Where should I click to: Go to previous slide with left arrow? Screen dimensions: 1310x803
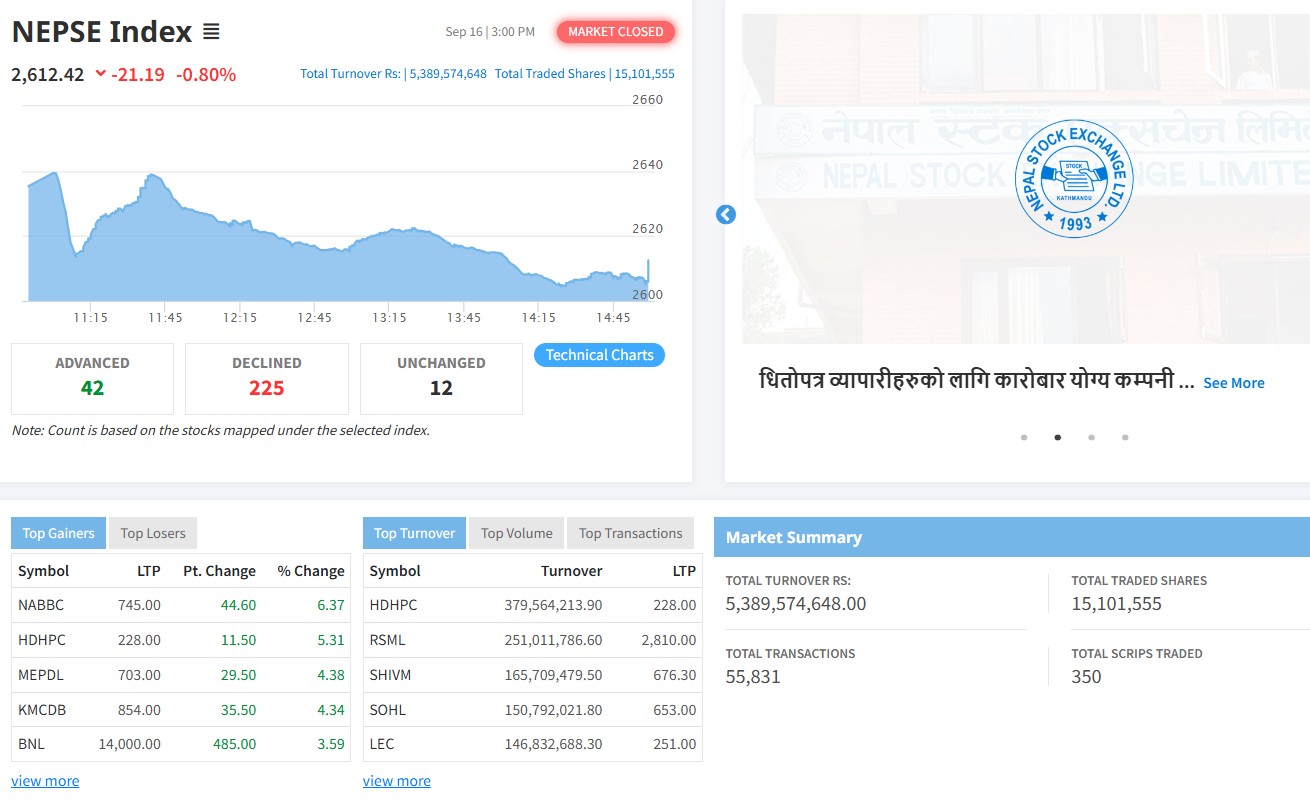726,214
